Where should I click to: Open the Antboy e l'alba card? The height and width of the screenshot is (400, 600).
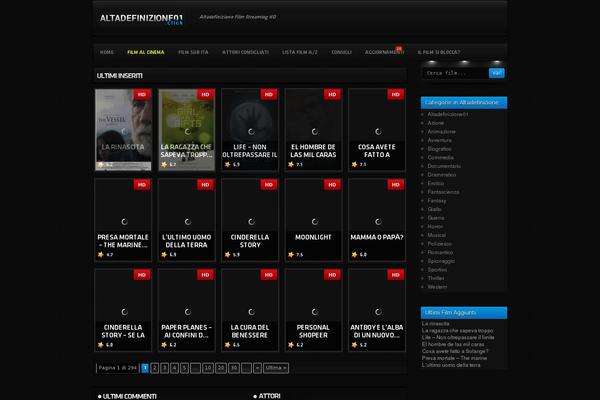coord(377,310)
